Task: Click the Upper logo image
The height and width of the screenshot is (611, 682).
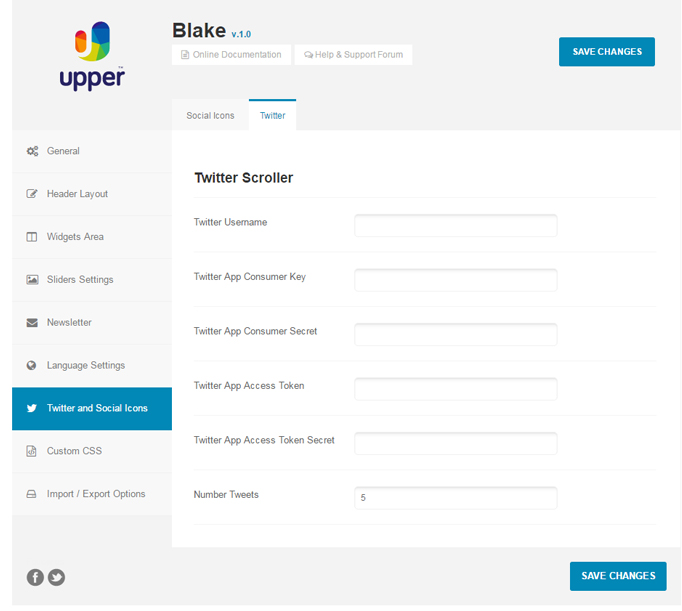Action: 92,56
